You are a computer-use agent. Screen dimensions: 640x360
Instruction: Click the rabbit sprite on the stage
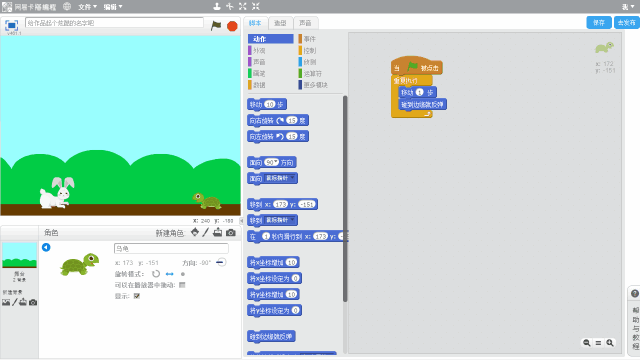tap(57, 193)
